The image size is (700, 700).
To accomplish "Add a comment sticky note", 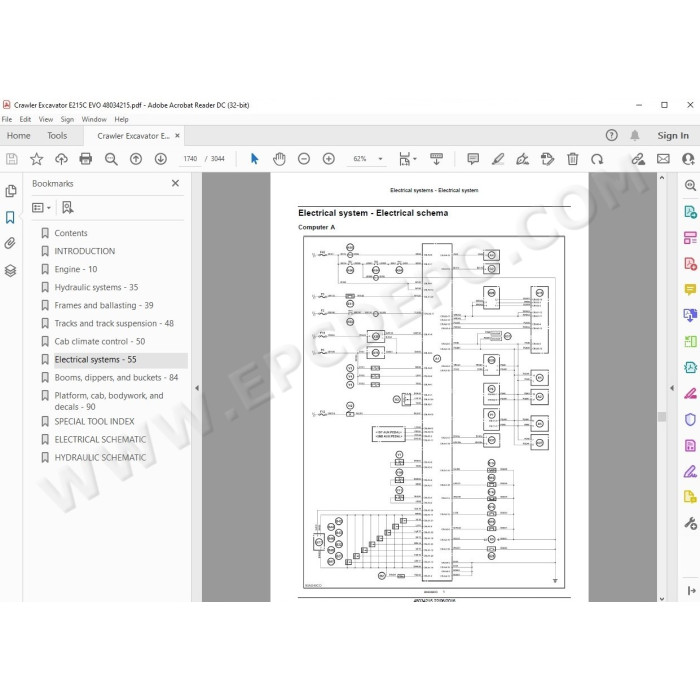I will pos(473,159).
